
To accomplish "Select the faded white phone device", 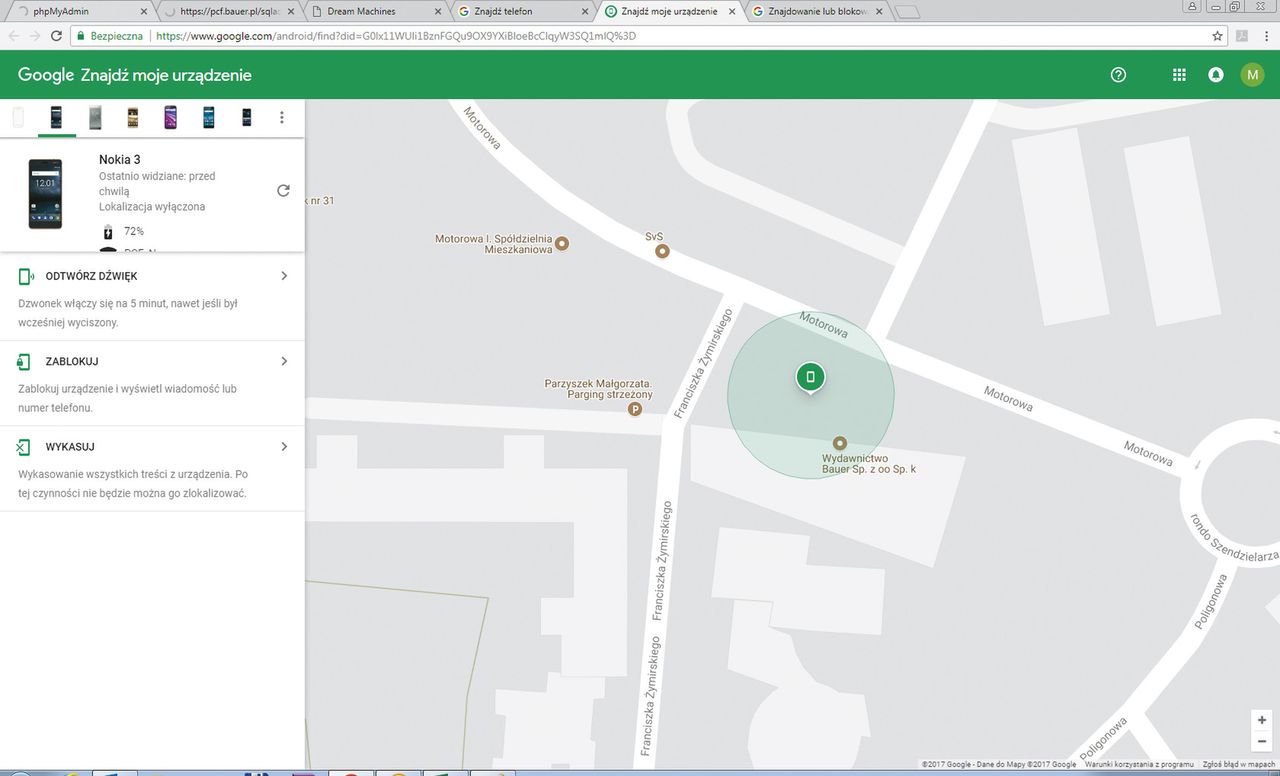I will [18, 117].
